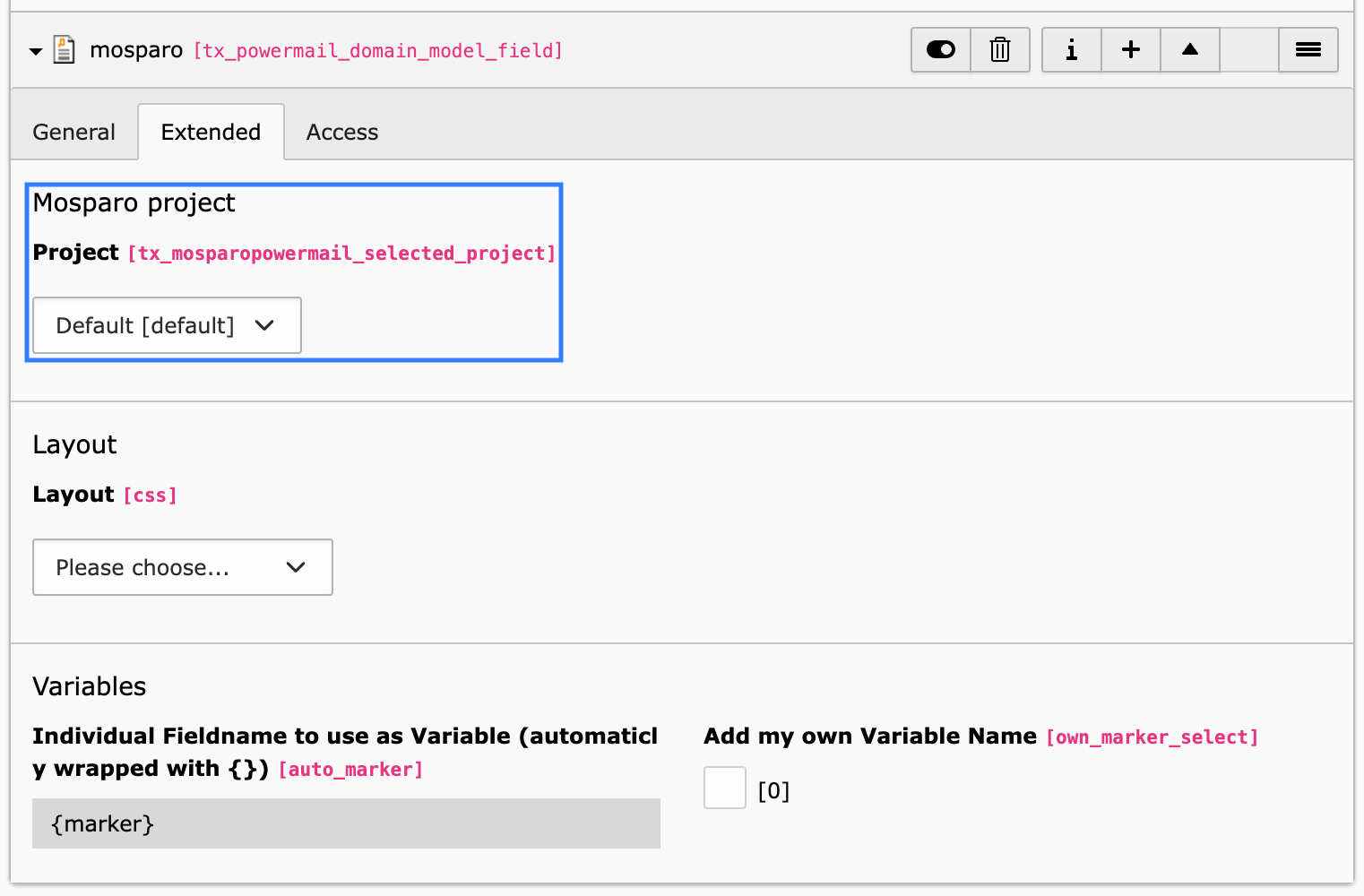Click the {marker} read-only field
Screen dimensions: 1364x896
pos(346,823)
